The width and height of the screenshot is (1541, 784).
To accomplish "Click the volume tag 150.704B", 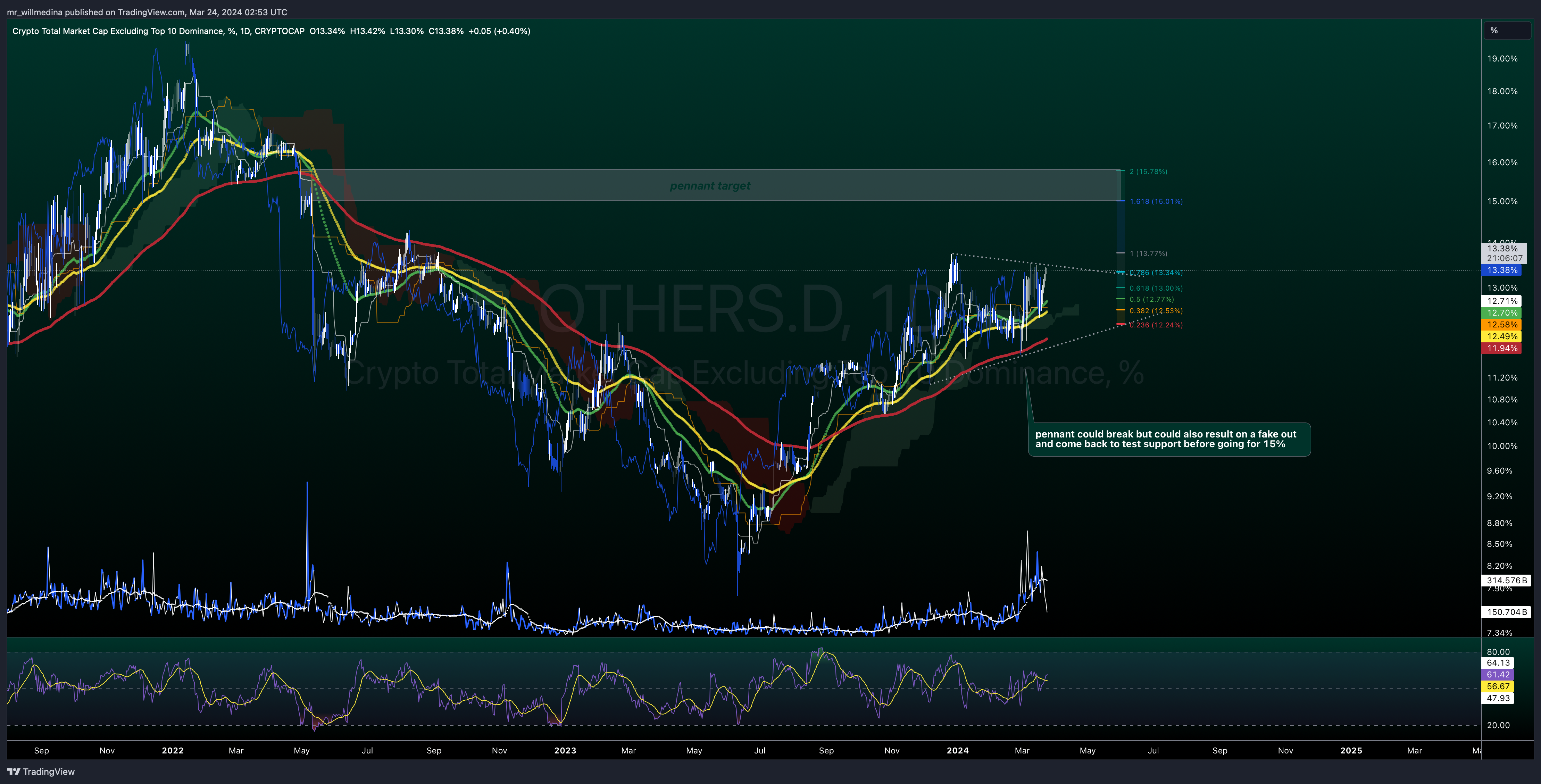I will (1506, 612).
